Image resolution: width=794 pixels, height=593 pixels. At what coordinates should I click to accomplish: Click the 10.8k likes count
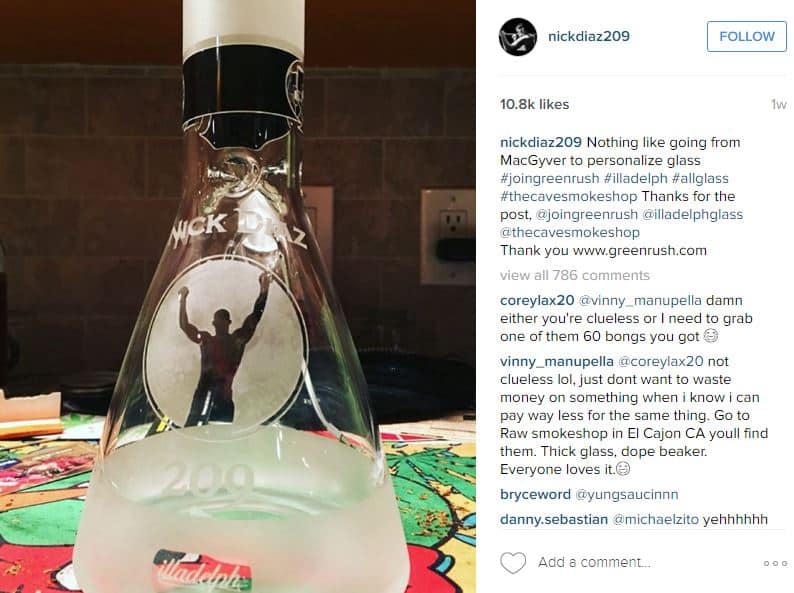tap(534, 104)
